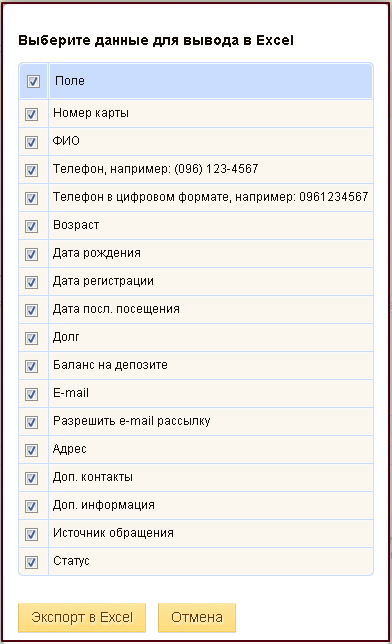
Task: Uncheck the Номер карты checkbox
Action: click(32, 114)
